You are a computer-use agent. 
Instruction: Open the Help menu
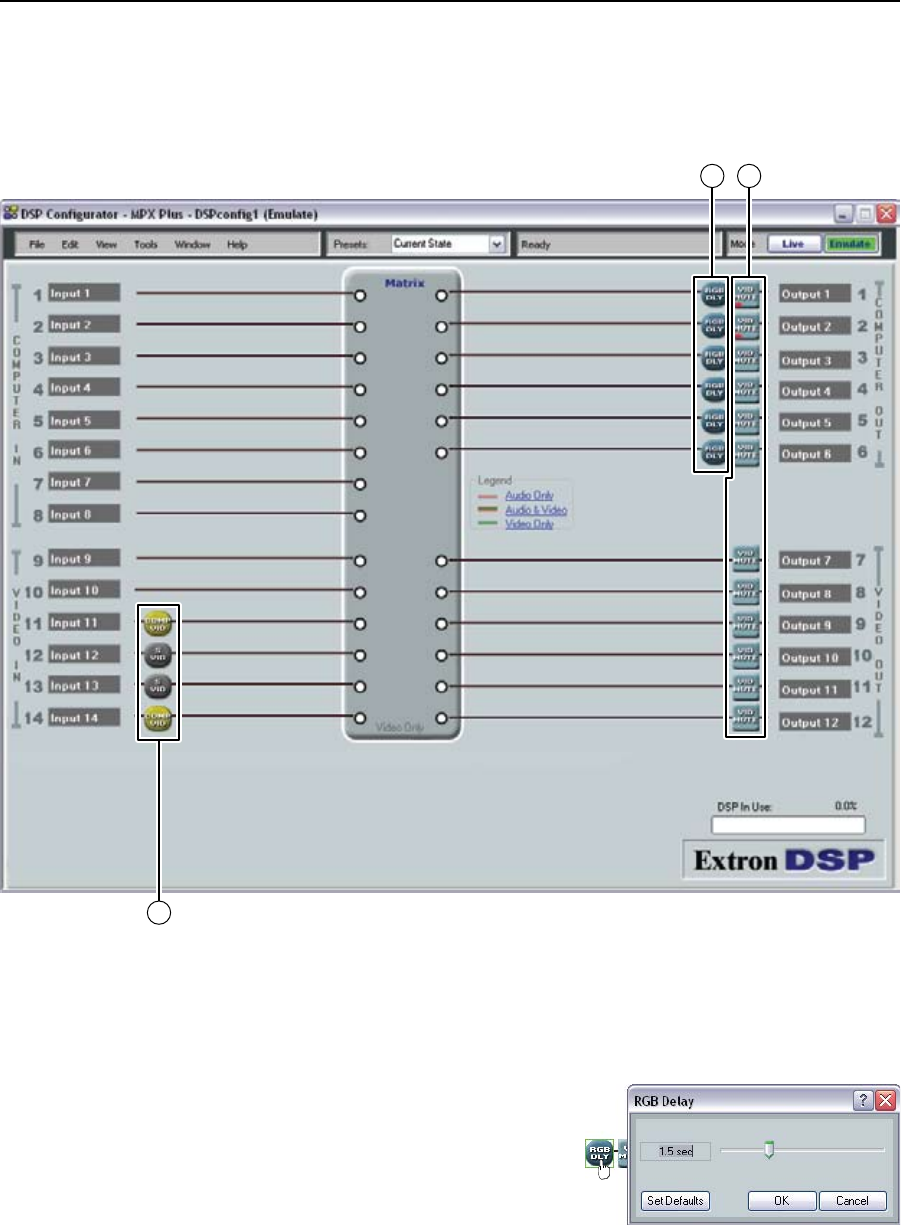coord(237,244)
